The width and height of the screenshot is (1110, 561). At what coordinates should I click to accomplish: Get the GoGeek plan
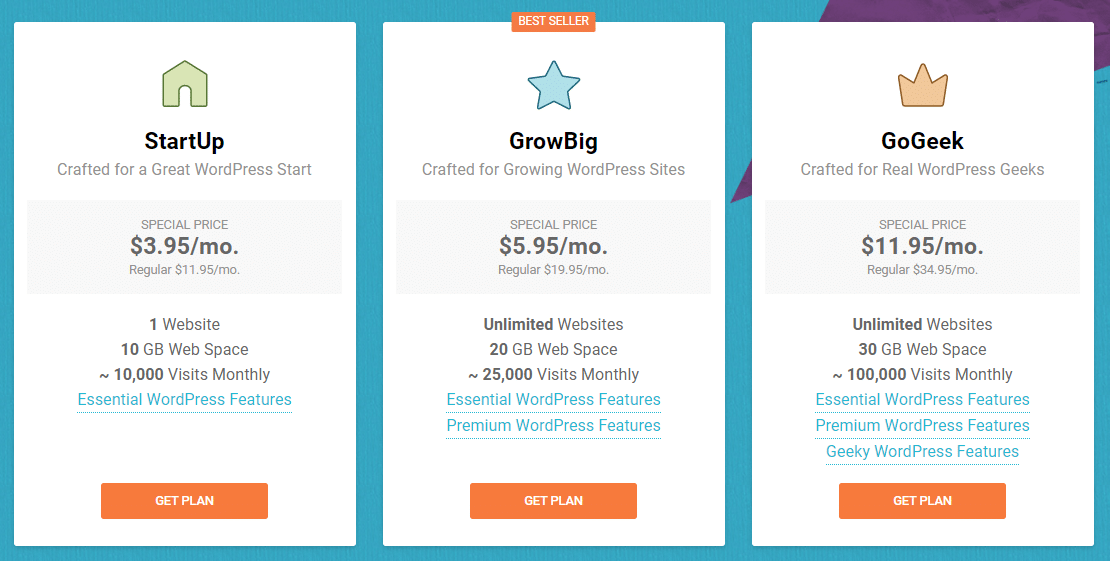(922, 501)
